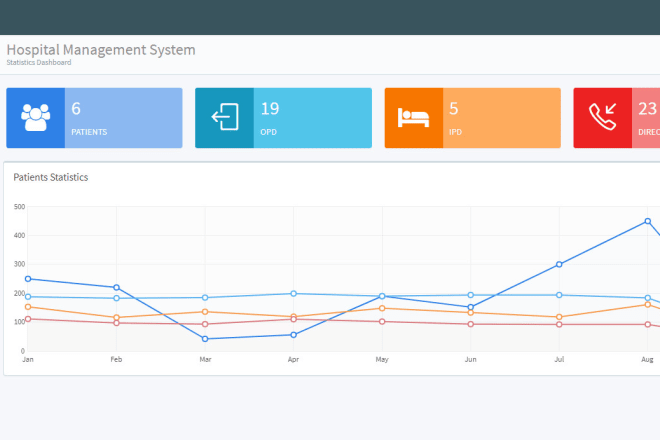Click the Jul axis label
Image resolution: width=660 pixels, height=440 pixels.
[x=559, y=359]
